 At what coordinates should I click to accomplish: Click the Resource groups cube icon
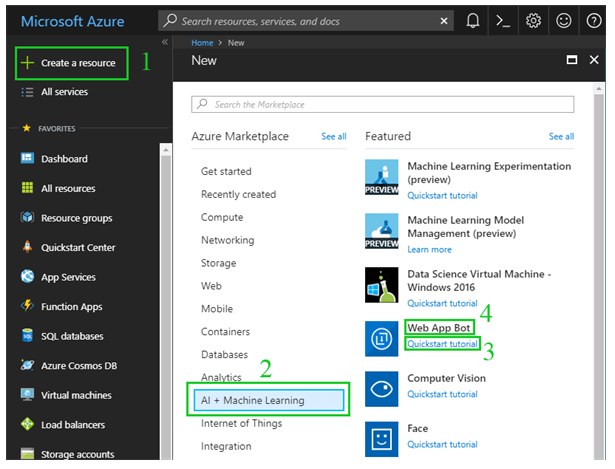pos(27,217)
